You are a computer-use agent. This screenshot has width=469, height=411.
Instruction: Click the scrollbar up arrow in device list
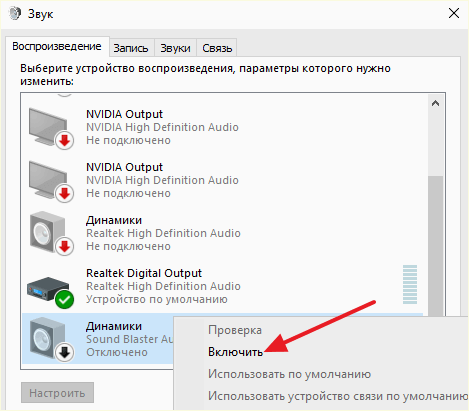click(435, 103)
